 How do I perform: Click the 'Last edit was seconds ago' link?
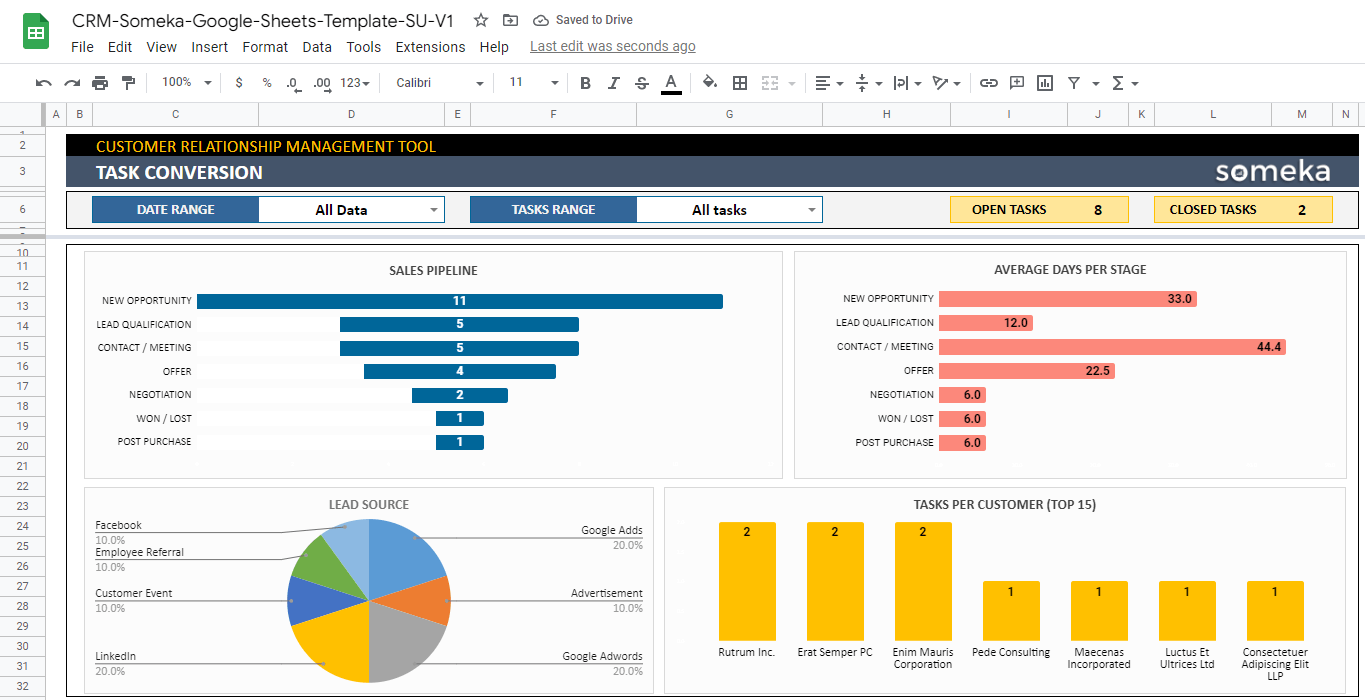(612, 47)
